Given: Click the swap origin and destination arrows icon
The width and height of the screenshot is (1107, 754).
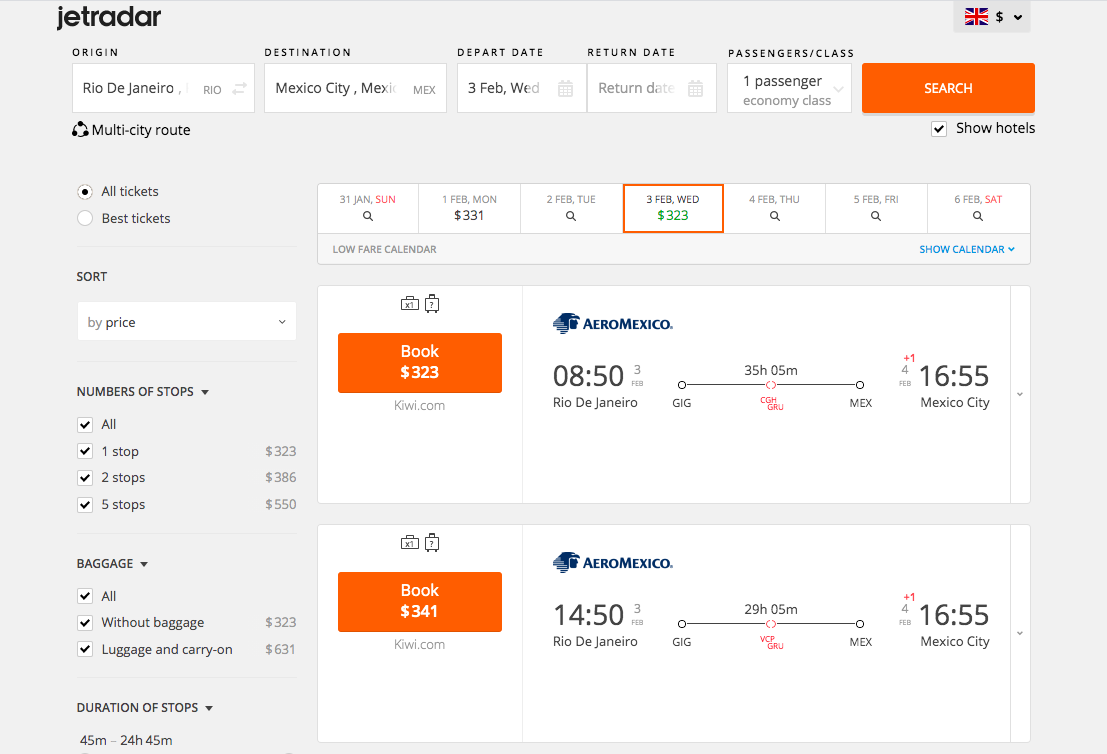Looking at the screenshot, I should coord(239,89).
